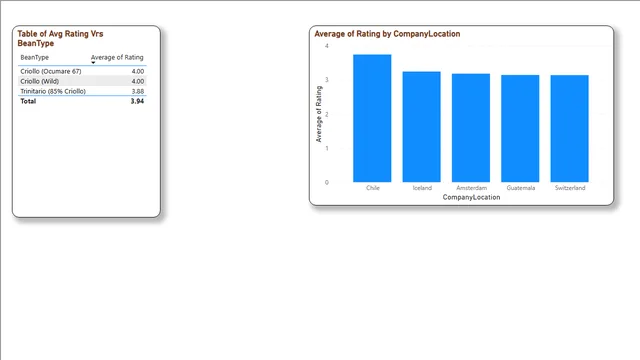The height and width of the screenshot is (360, 640).
Task: Select the Average of Rating column header
Action: pyautogui.click(x=117, y=58)
